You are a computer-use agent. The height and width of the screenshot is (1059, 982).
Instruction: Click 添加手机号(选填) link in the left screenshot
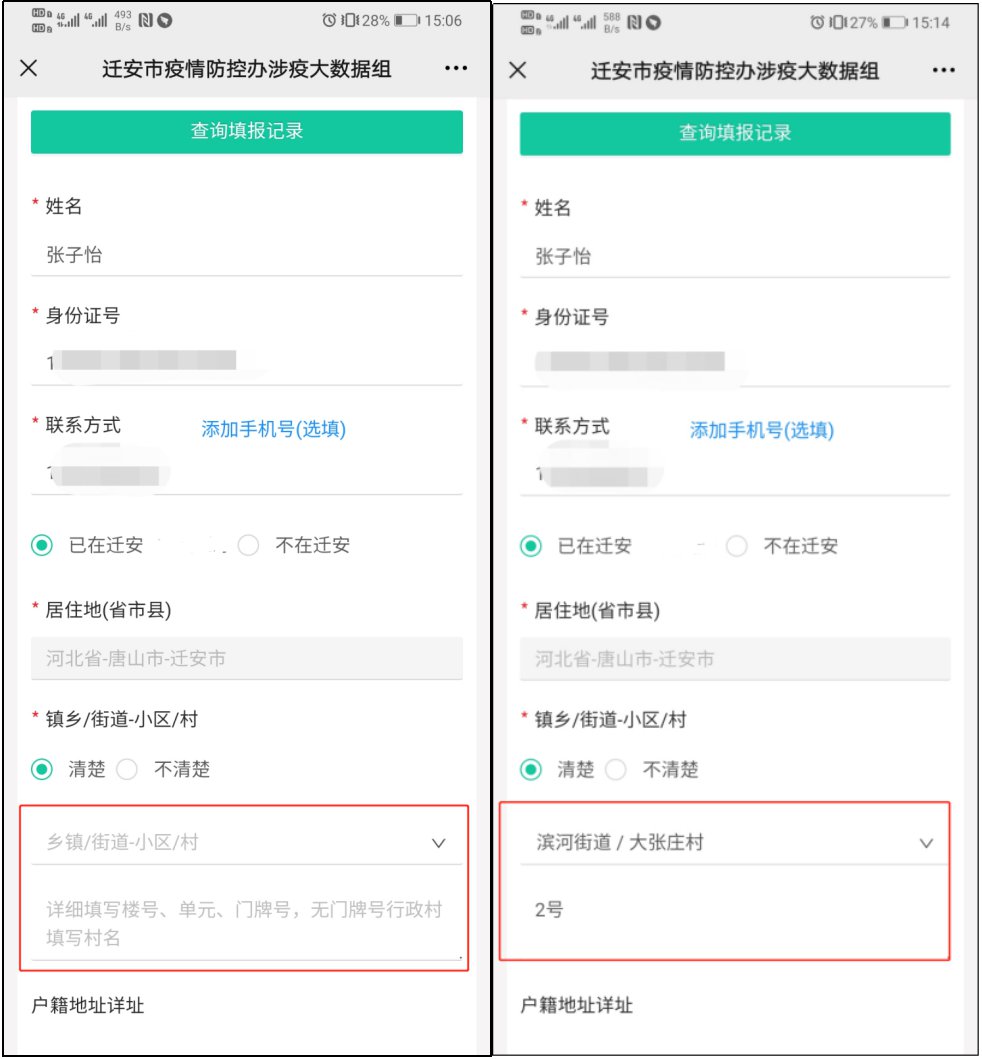pyautogui.click(x=274, y=429)
